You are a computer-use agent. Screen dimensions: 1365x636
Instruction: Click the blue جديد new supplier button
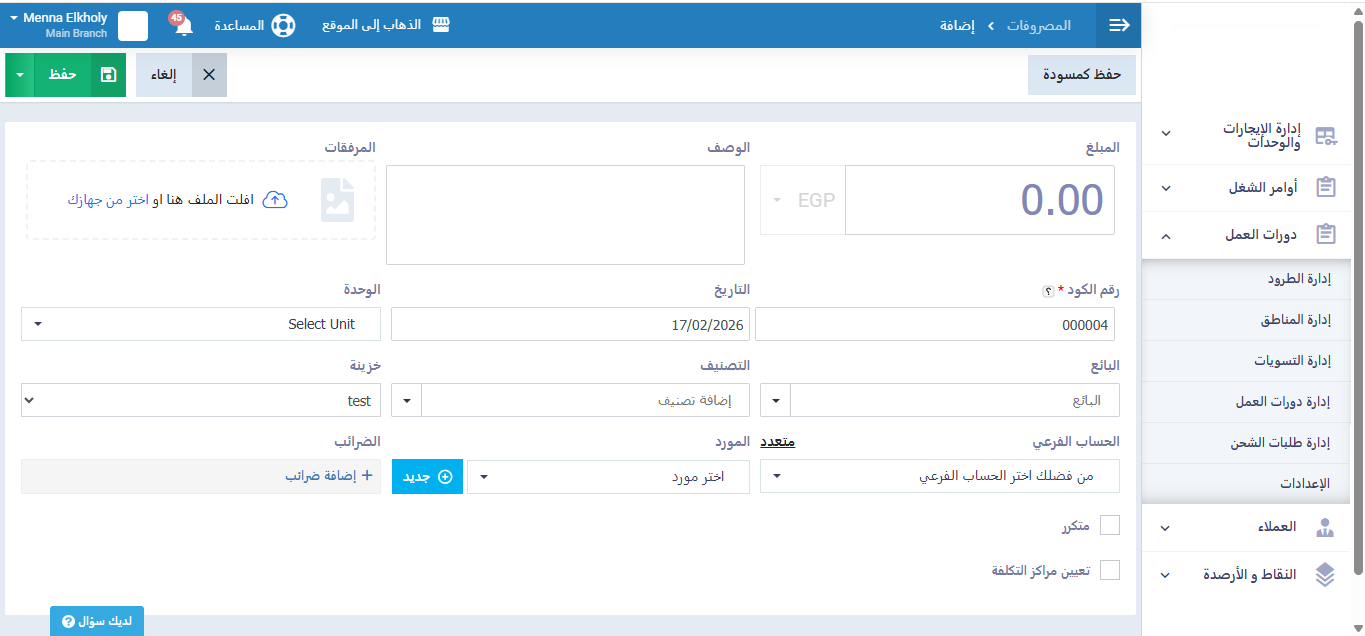click(427, 477)
